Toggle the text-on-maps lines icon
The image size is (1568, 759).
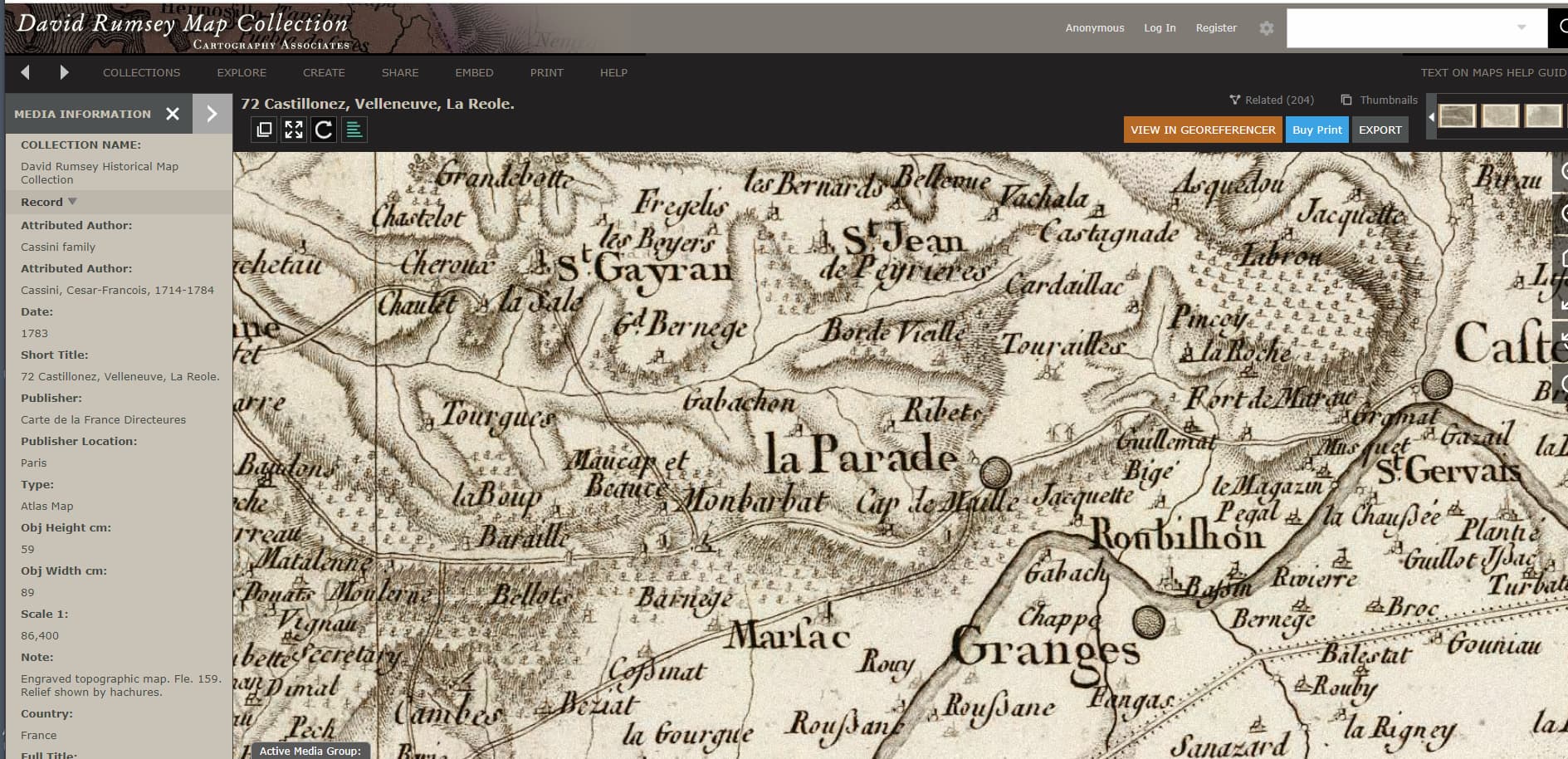tap(354, 130)
